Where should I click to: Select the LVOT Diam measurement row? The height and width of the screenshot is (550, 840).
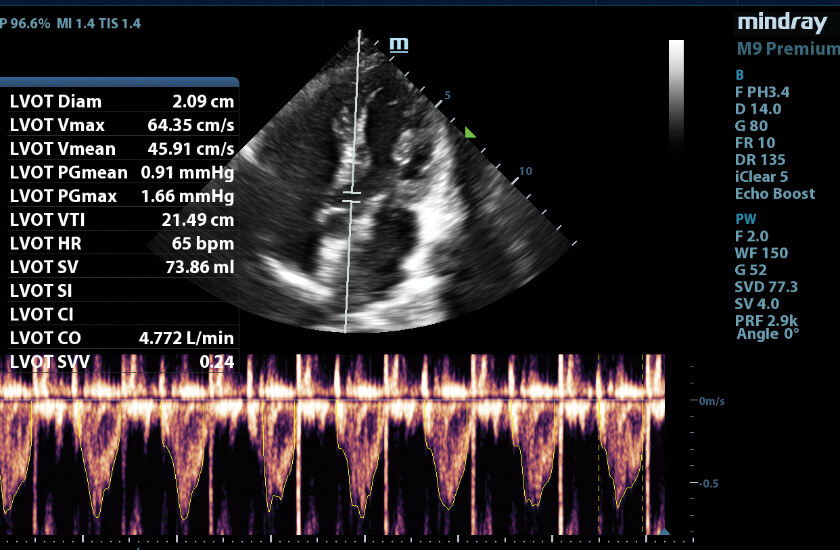(120, 101)
